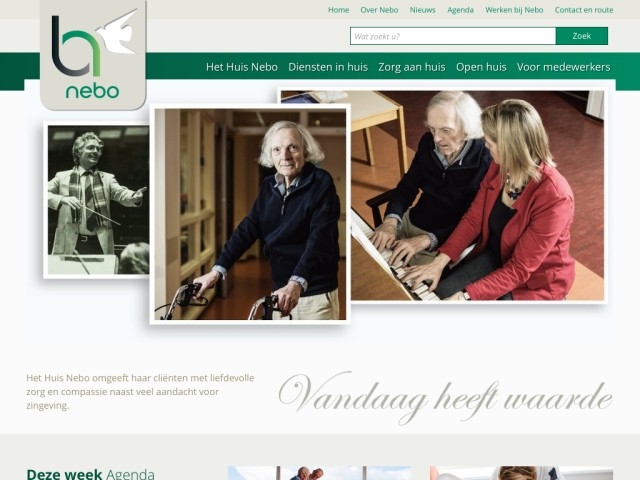640x480 pixels.
Task: Focus the 'Wat zoekt u?' search field
Action: [453, 36]
